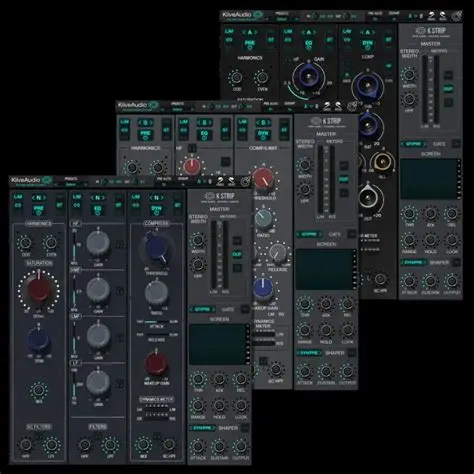Toggle the Gate on/off in front window
The height and width of the screenshot is (474, 474).
coord(245,309)
